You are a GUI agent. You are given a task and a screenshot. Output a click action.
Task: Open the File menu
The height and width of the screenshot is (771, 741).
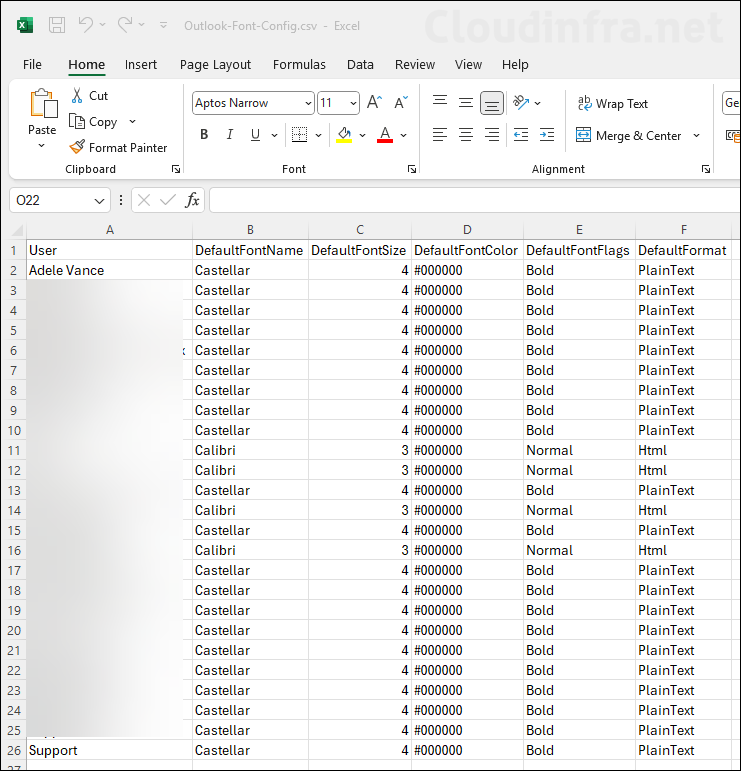[x=32, y=64]
